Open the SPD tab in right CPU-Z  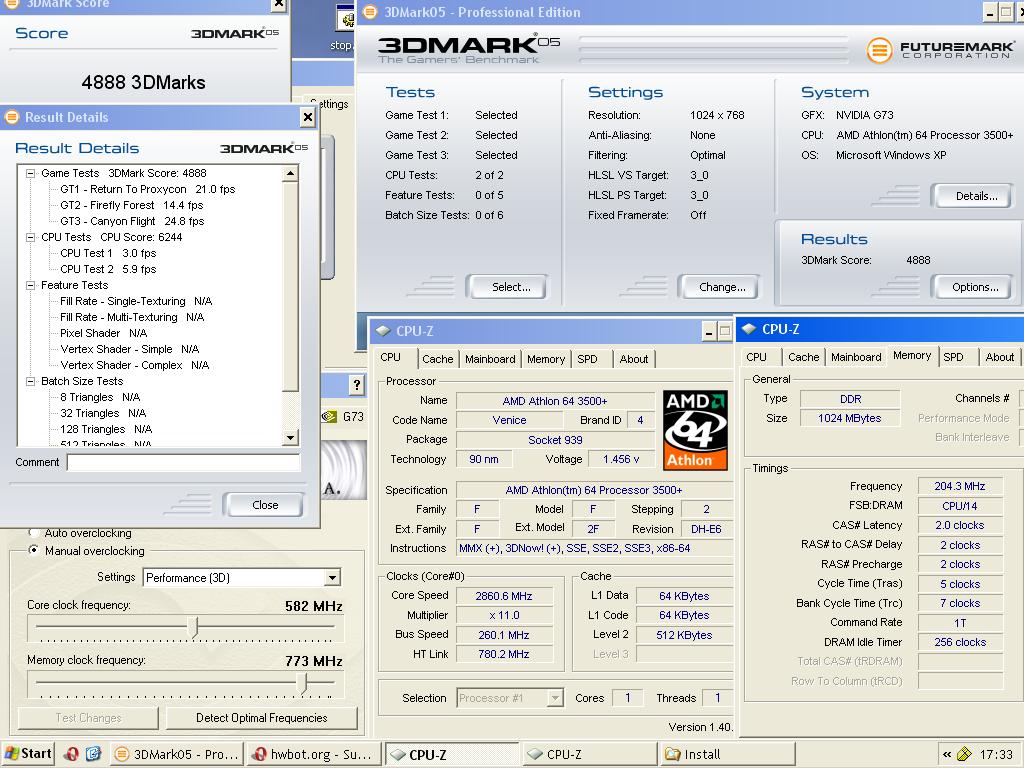(953, 357)
